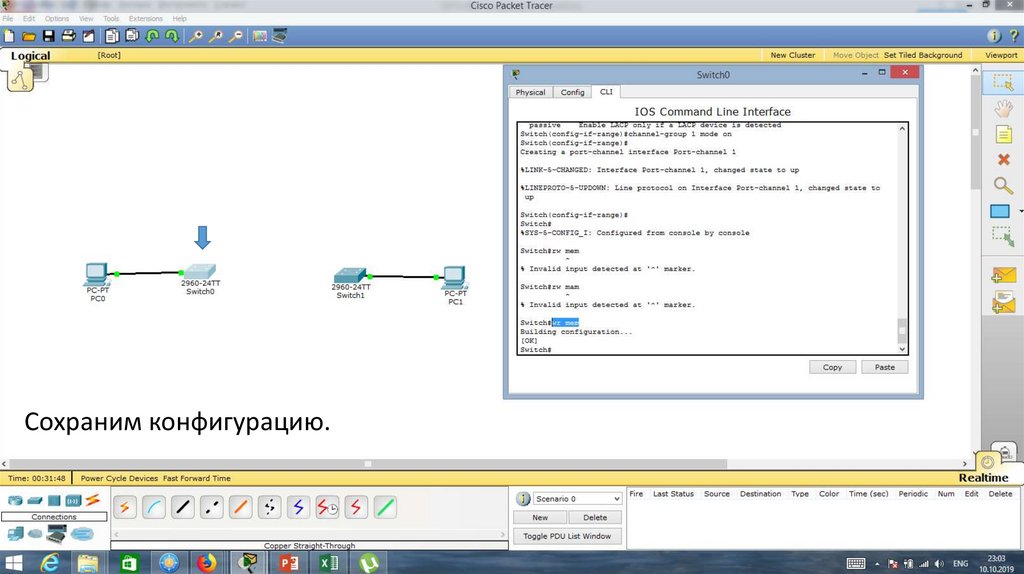Select the Place Note tool
1024x574 pixels.
click(x=1002, y=134)
